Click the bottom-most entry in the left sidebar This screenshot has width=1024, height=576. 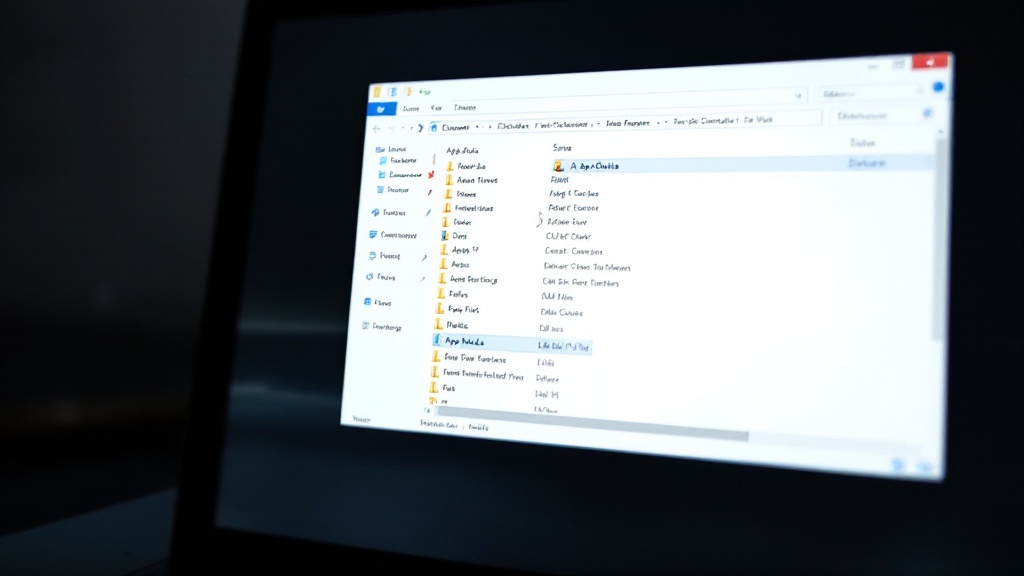pos(382,327)
